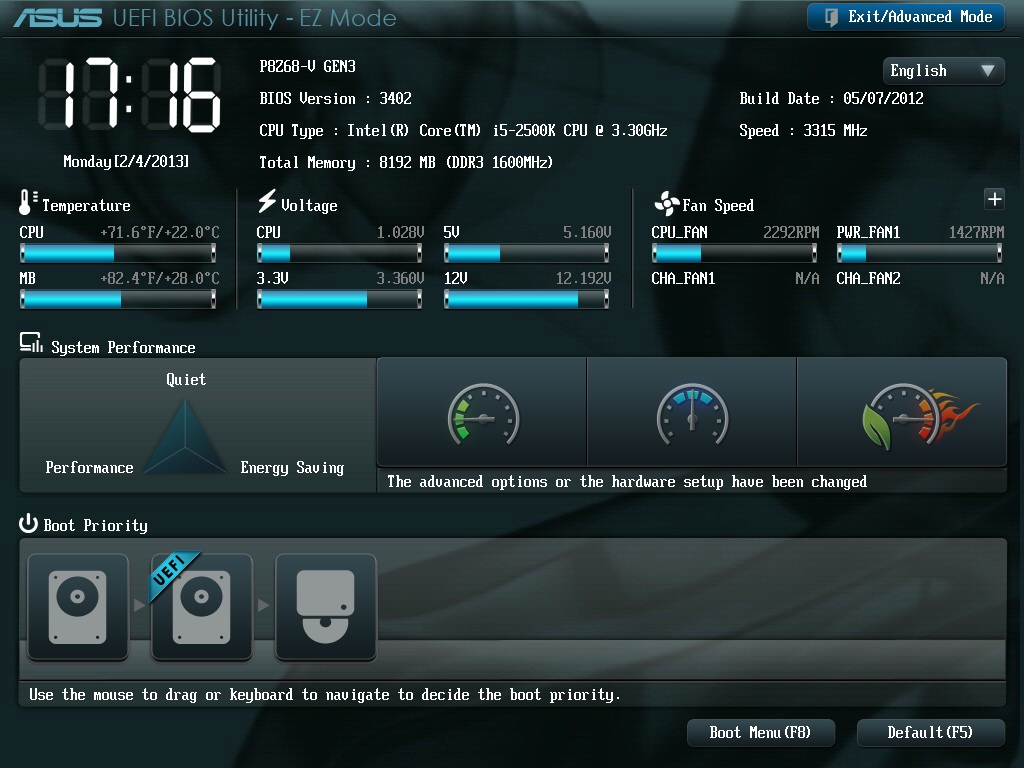Open Exit/Advanced Mode menu

pyautogui.click(x=906, y=17)
